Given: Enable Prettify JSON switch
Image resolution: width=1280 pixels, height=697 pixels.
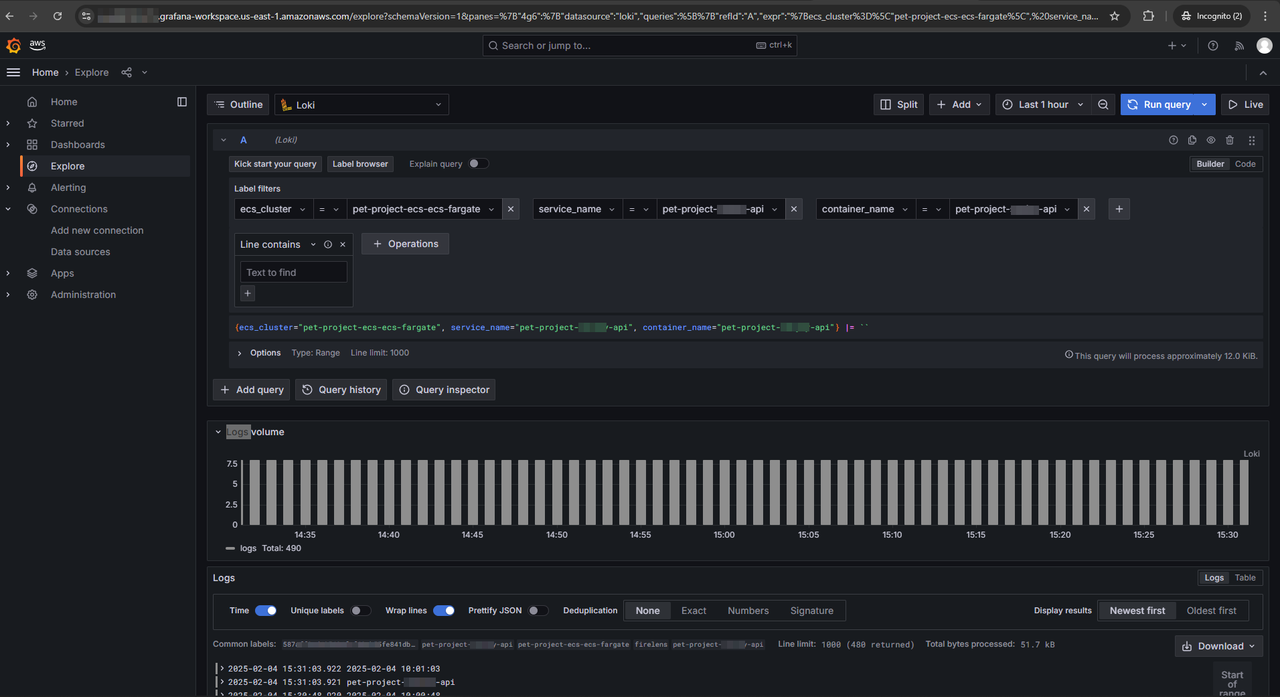Looking at the screenshot, I should (x=538, y=610).
